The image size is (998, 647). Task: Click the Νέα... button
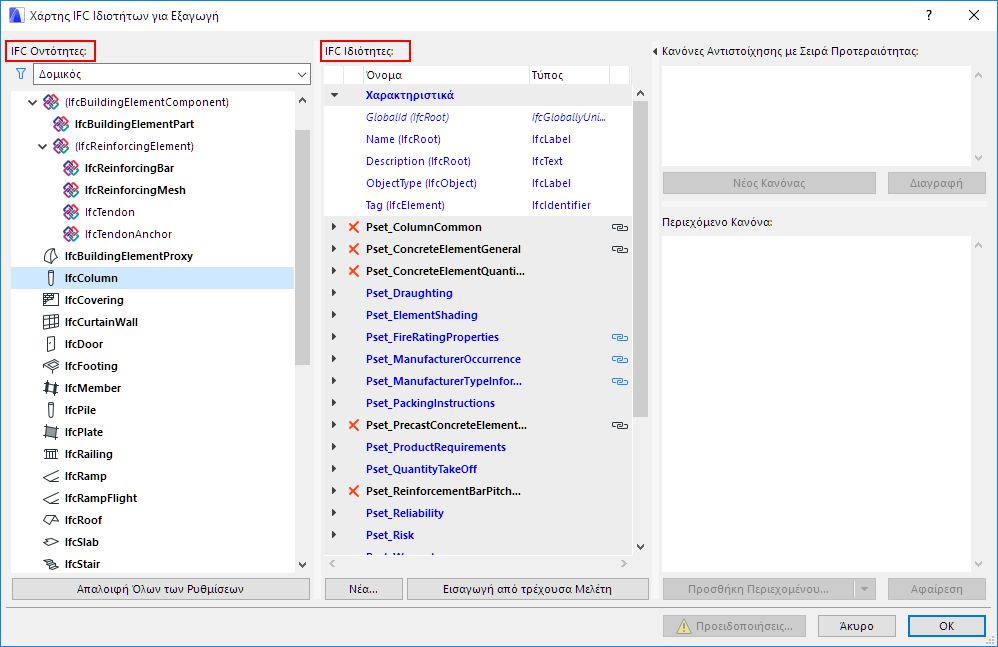point(363,589)
